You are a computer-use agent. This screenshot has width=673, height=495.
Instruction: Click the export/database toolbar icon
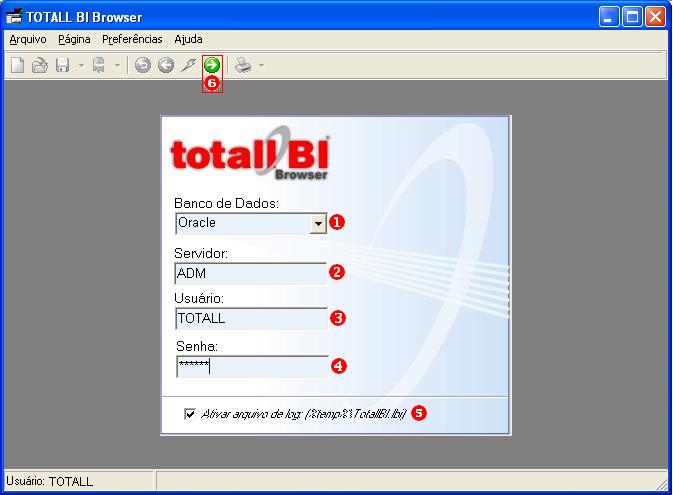[99, 65]
